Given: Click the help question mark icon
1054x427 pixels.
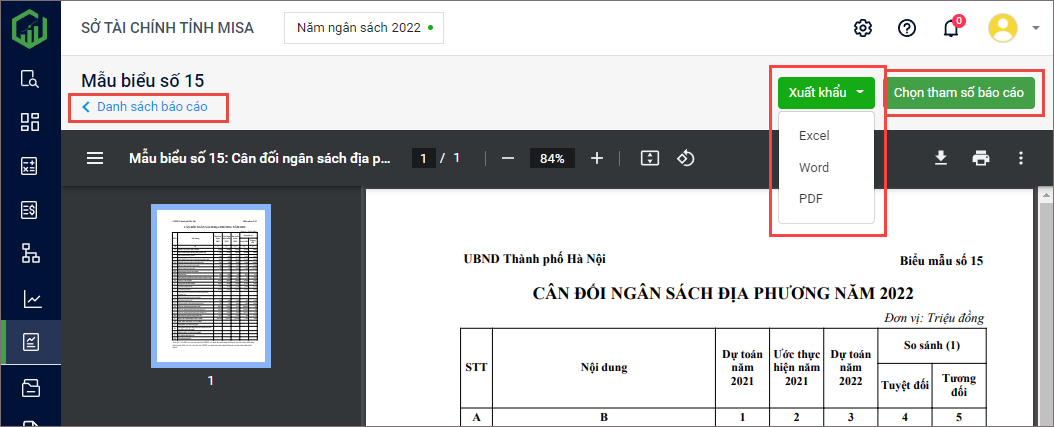Looking at the screenshot, I should point(907,28).
